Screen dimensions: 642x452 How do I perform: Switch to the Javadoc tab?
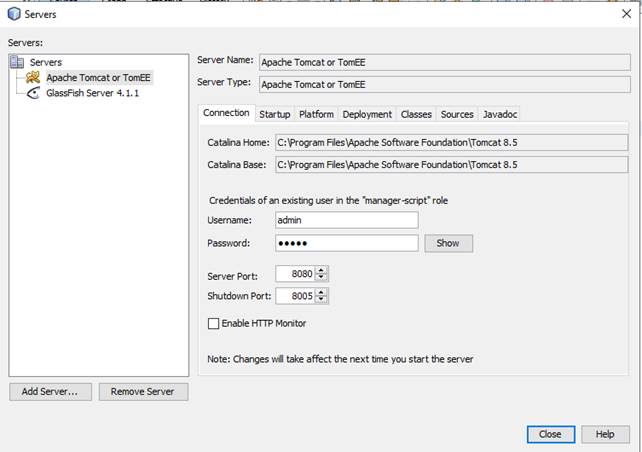[x=500, y=114]
